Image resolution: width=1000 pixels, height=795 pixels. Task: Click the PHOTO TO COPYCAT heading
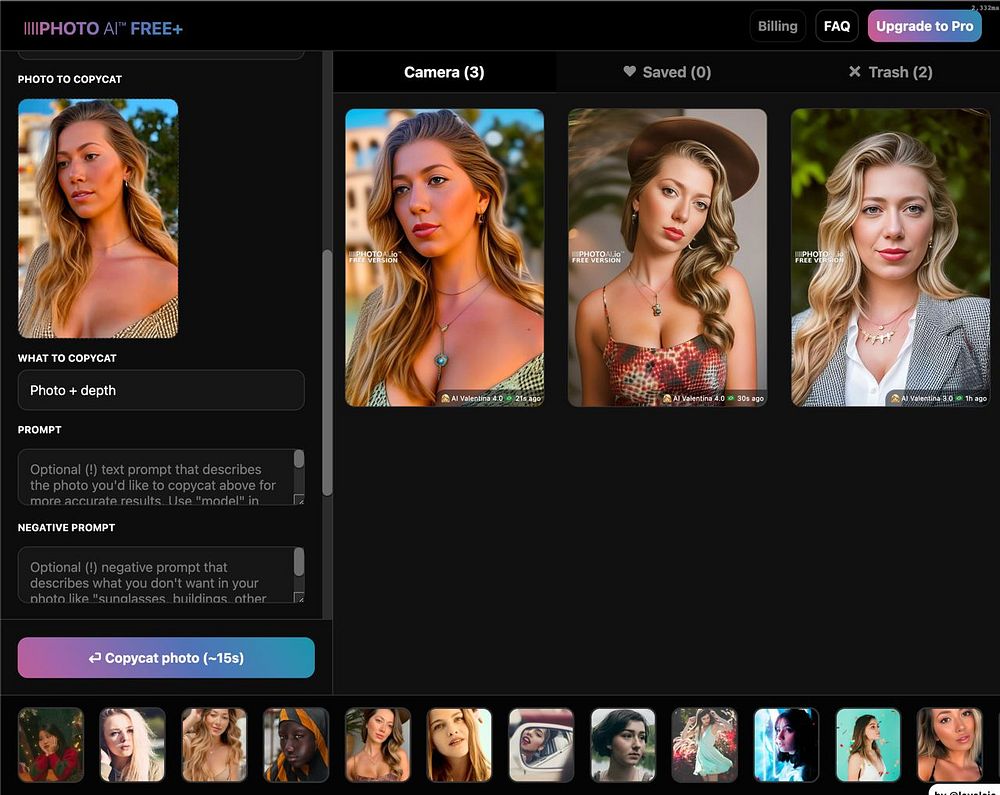tap(70, 79)
